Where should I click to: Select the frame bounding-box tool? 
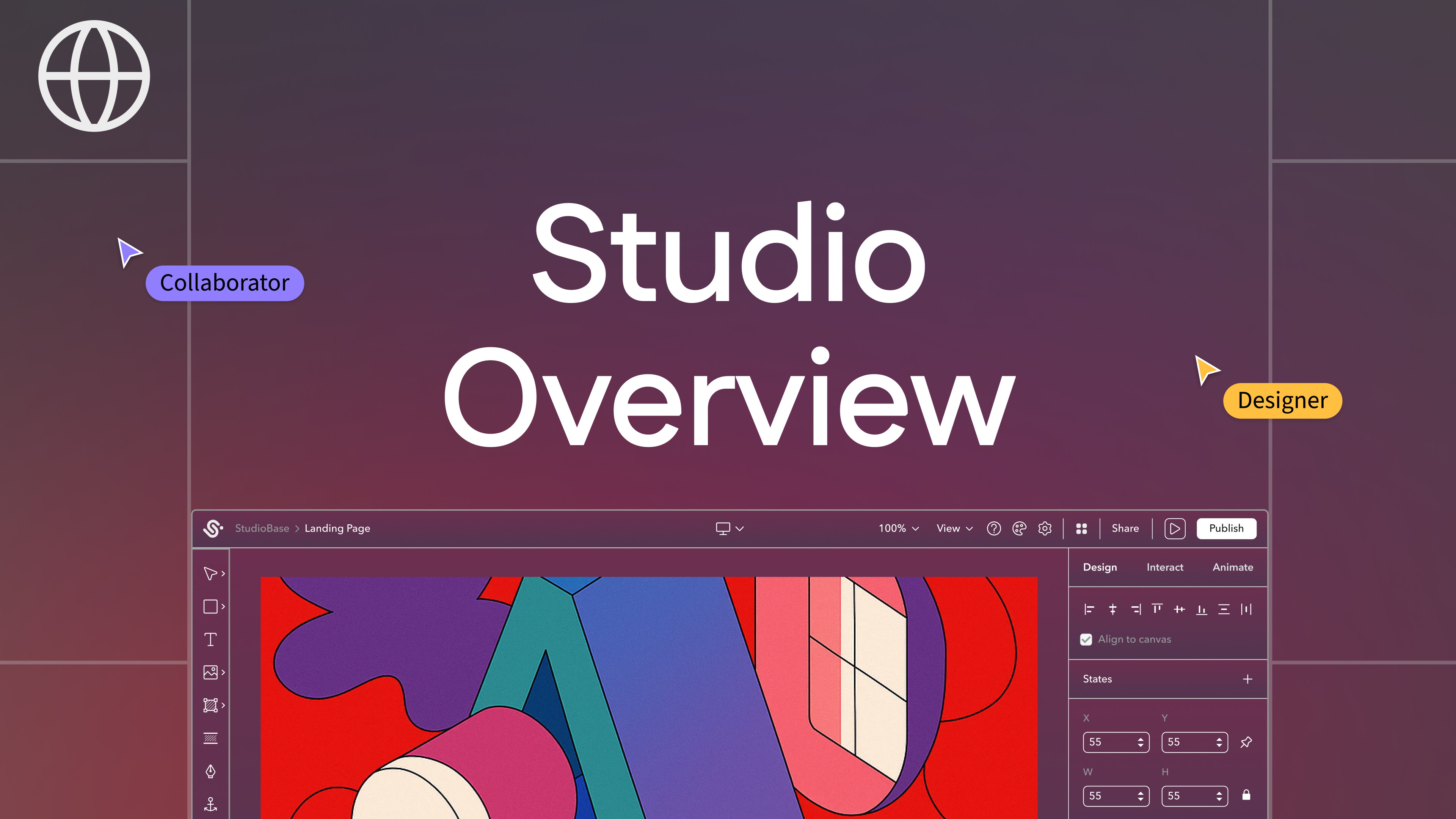[x=210, y=705]
